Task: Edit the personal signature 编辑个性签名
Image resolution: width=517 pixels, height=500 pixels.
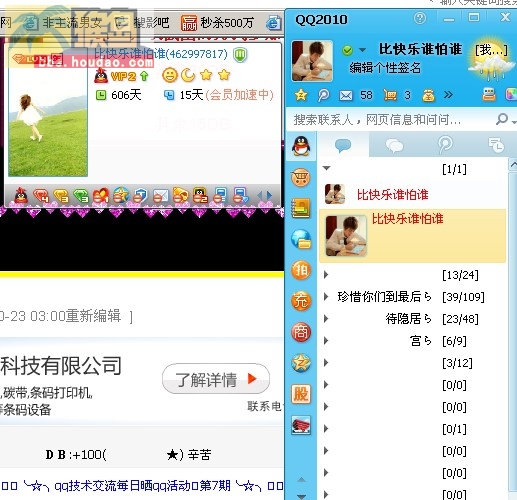Action: coord(385,68)
